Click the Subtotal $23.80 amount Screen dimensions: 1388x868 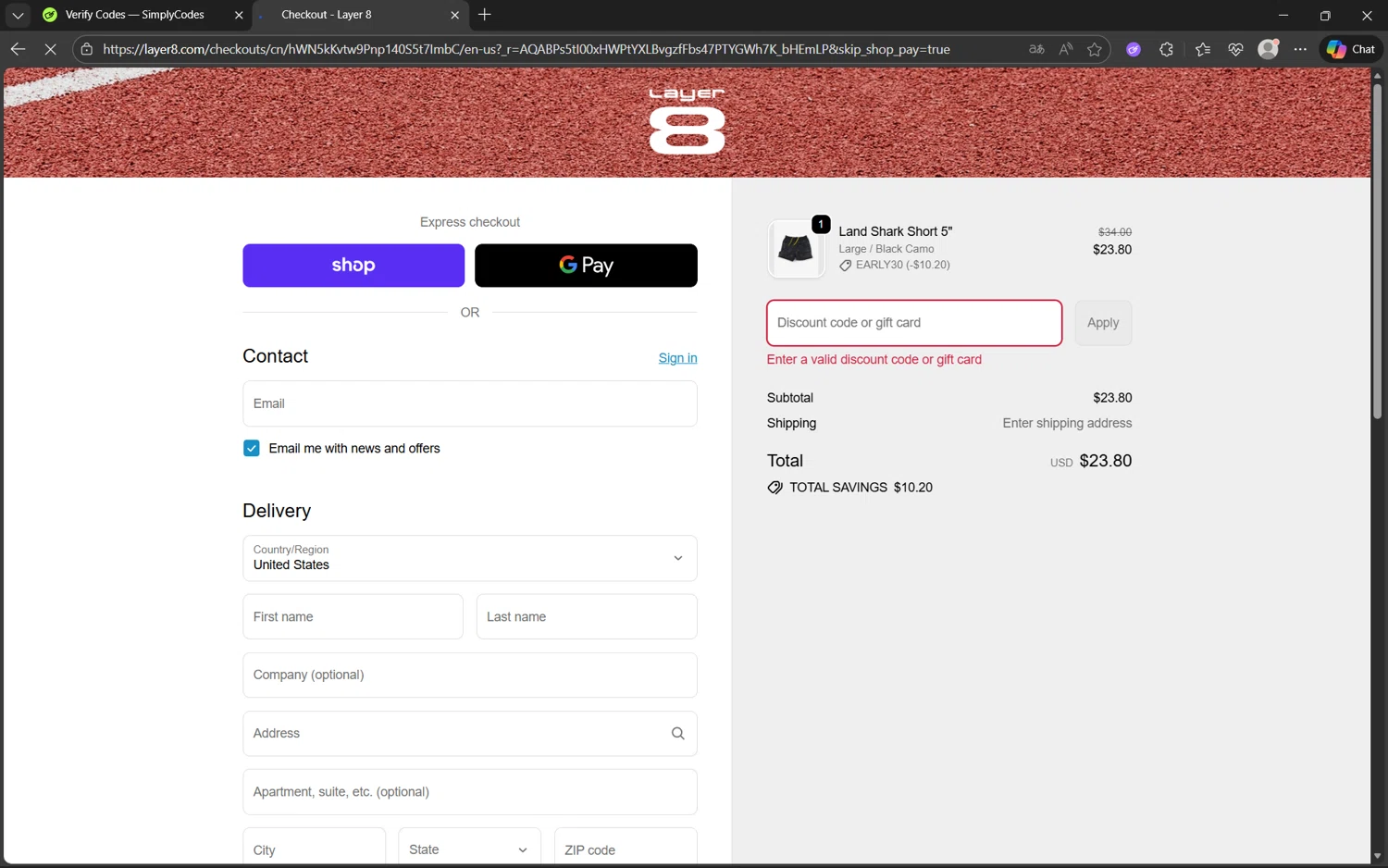click(1112, 398)
